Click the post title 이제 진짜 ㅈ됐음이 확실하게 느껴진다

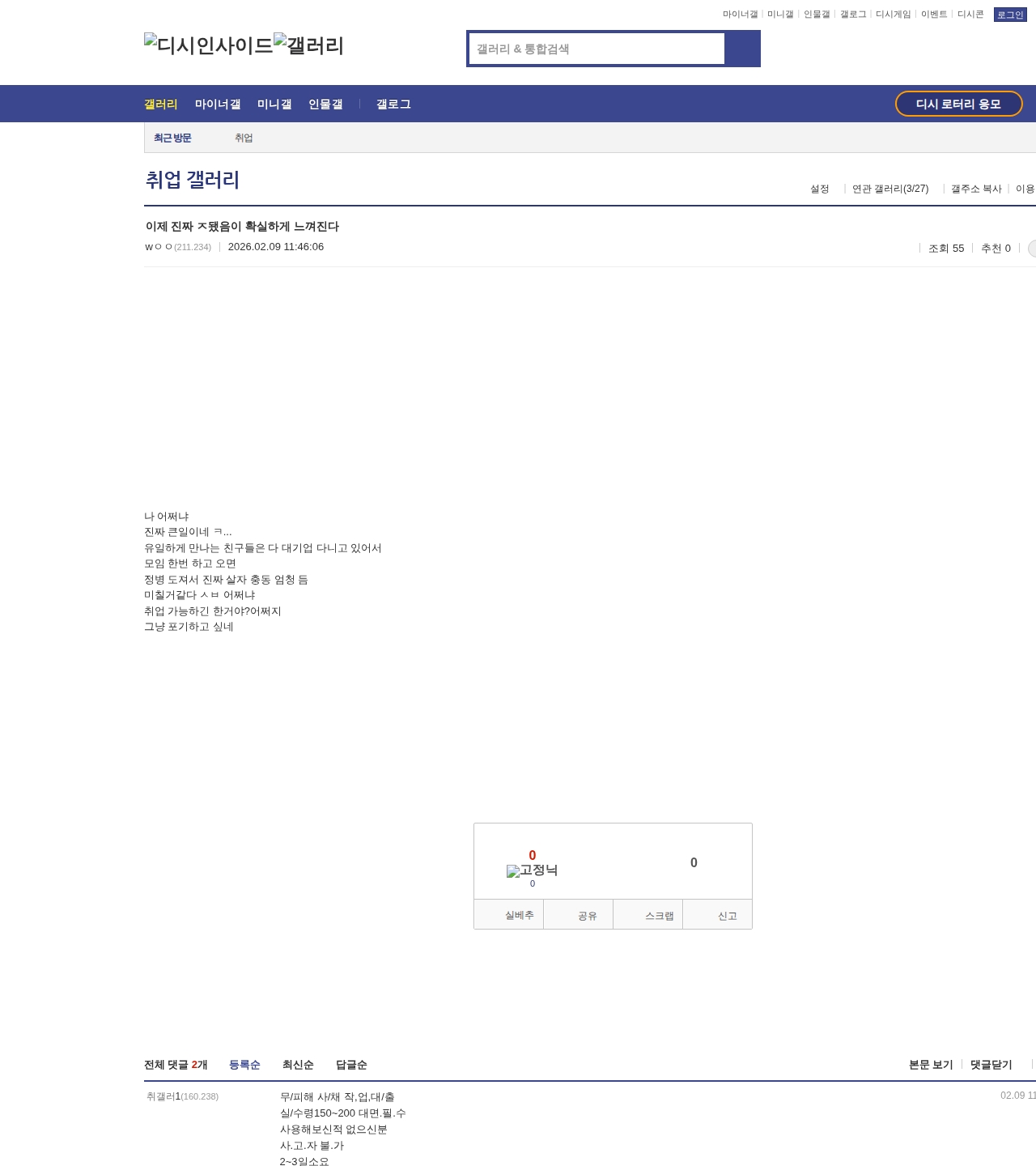(x=242, y=227)
